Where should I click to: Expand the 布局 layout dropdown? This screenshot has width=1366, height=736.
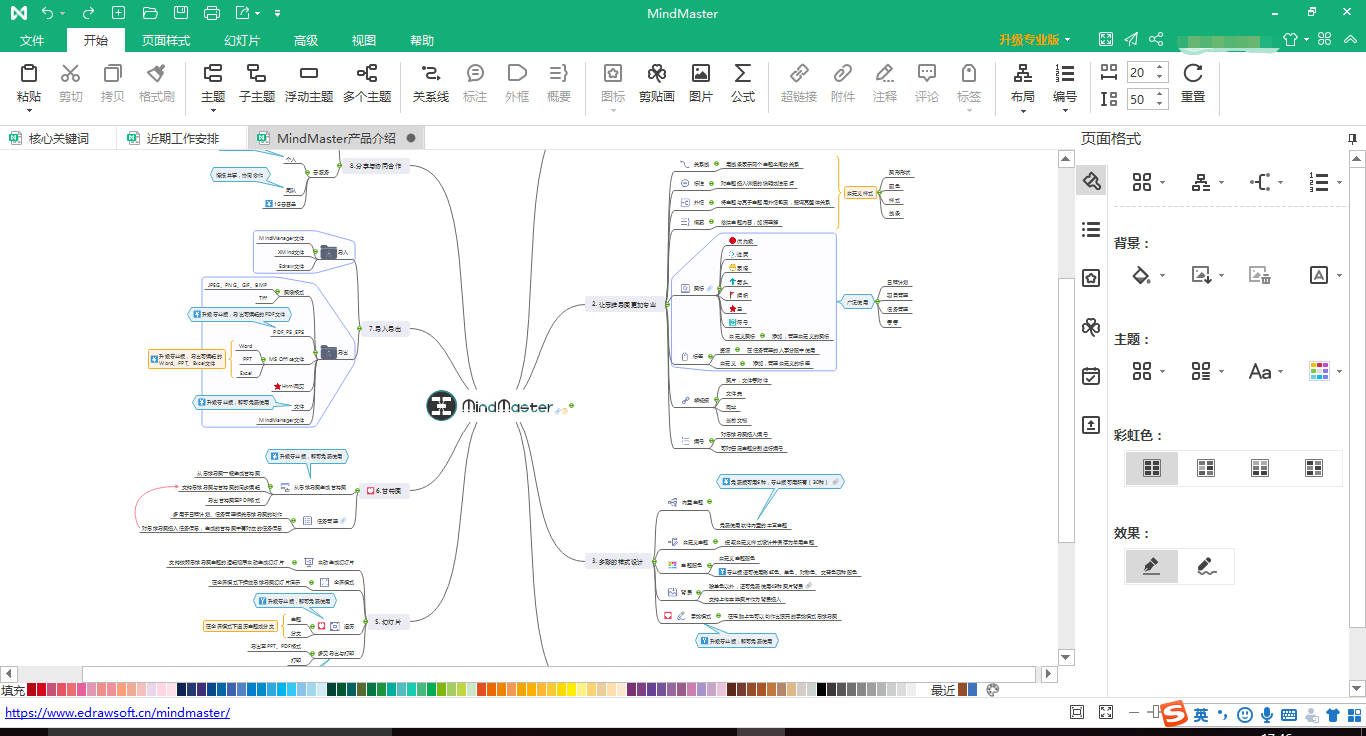tap(1023, 112)
